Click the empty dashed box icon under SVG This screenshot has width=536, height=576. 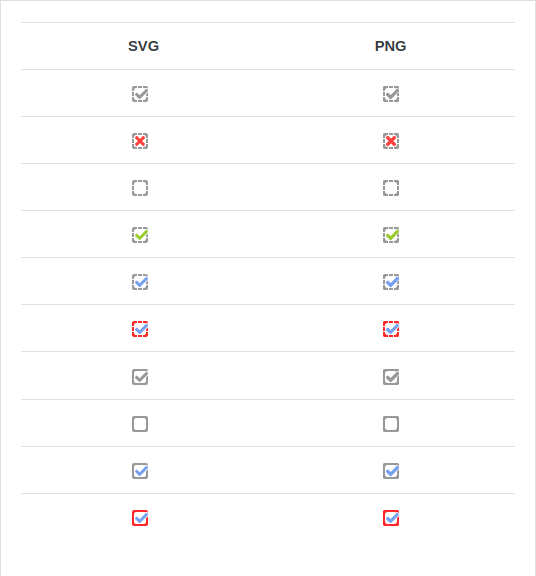tap(140, 188)
